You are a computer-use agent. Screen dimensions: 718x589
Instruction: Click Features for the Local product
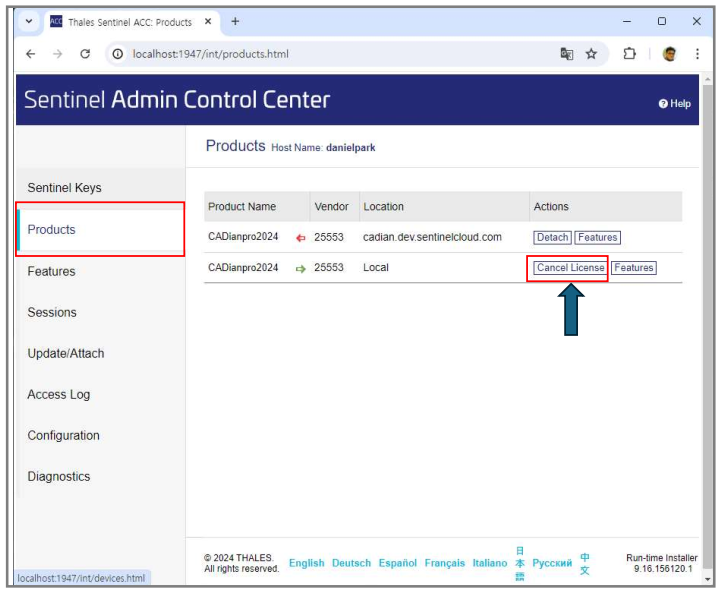(634, 267)
